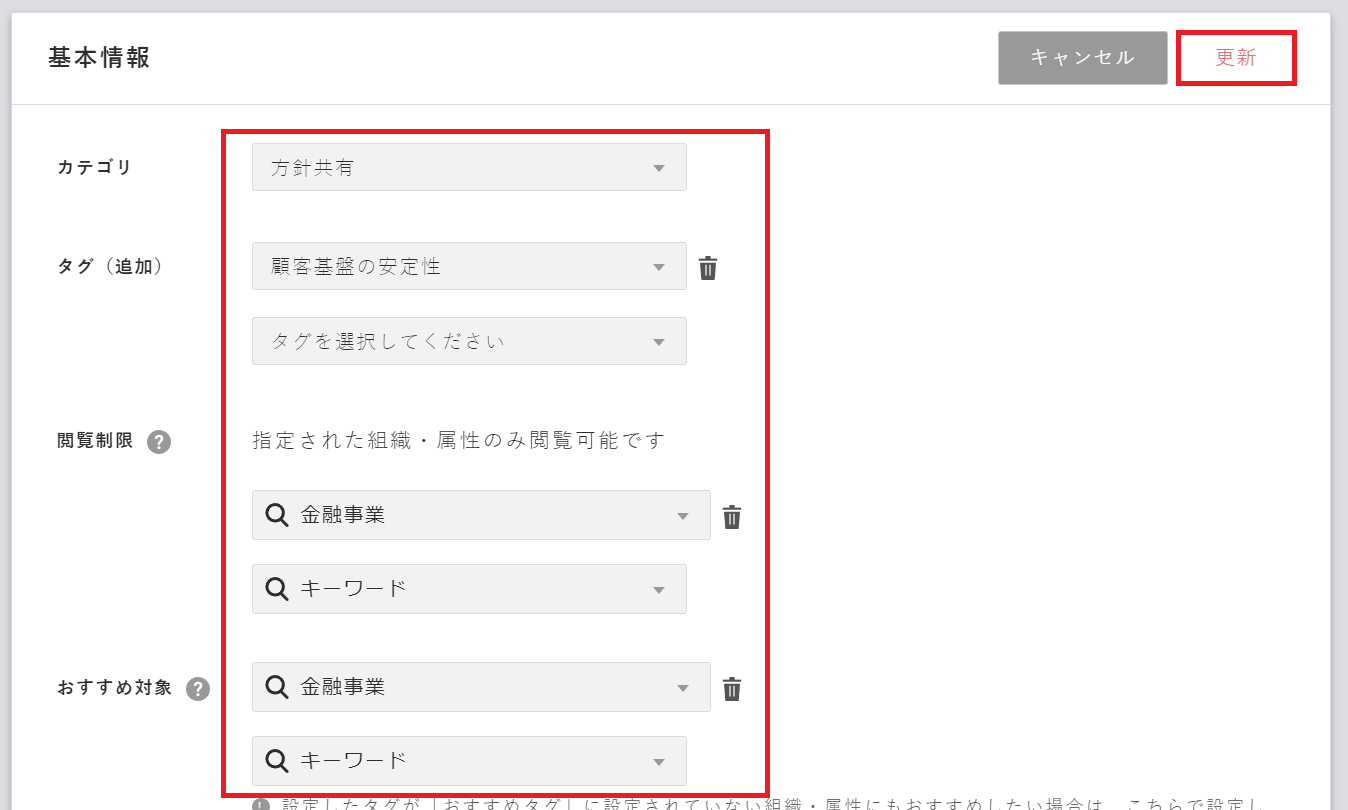The width and height of the screenshot is (1348, 810).
Task: Click search icon in おすすめ対象 キーワード field
Action: [277, 761]
